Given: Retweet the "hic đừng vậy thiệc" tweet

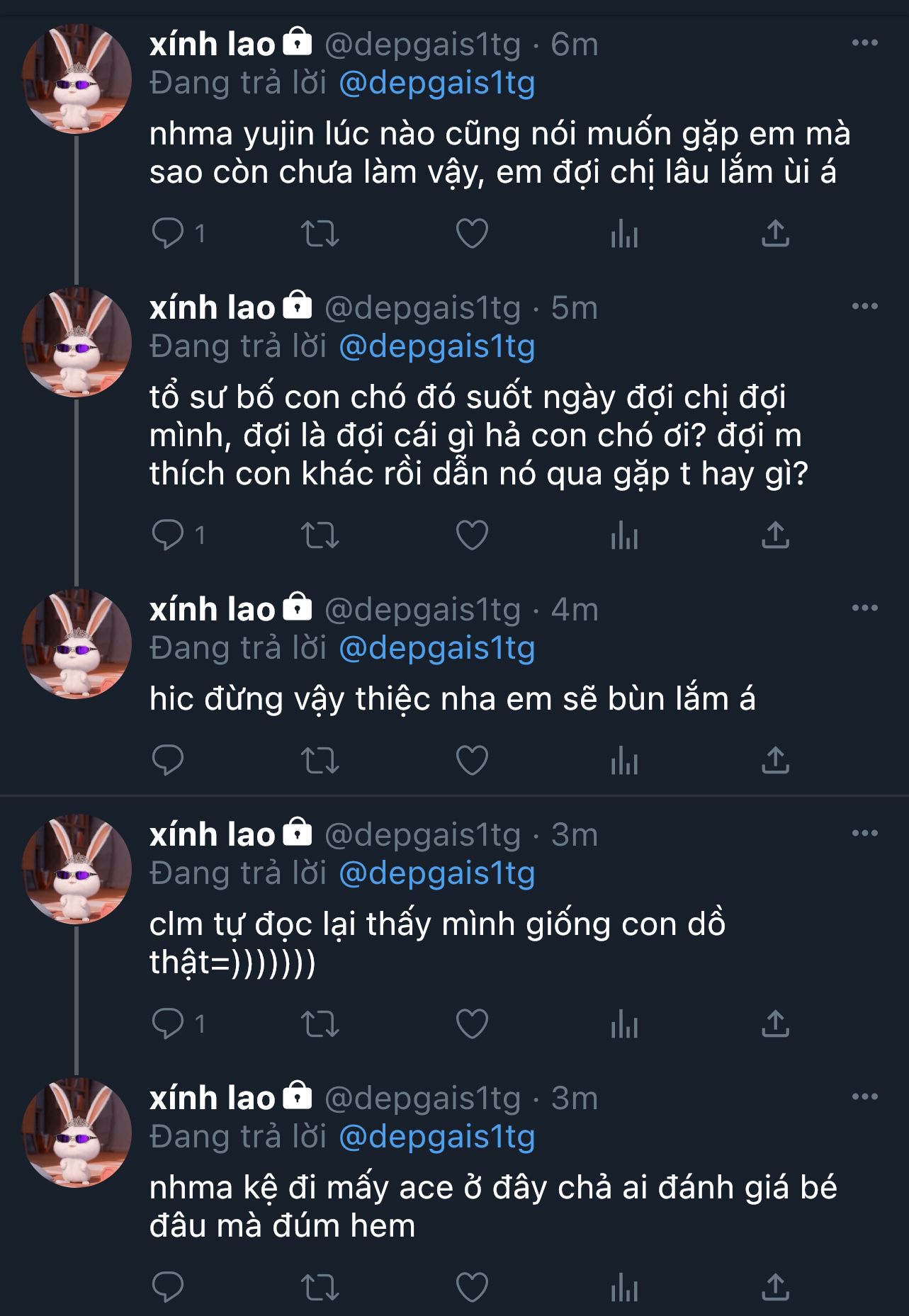Looking at the screenshot, I should pos(320,760).
